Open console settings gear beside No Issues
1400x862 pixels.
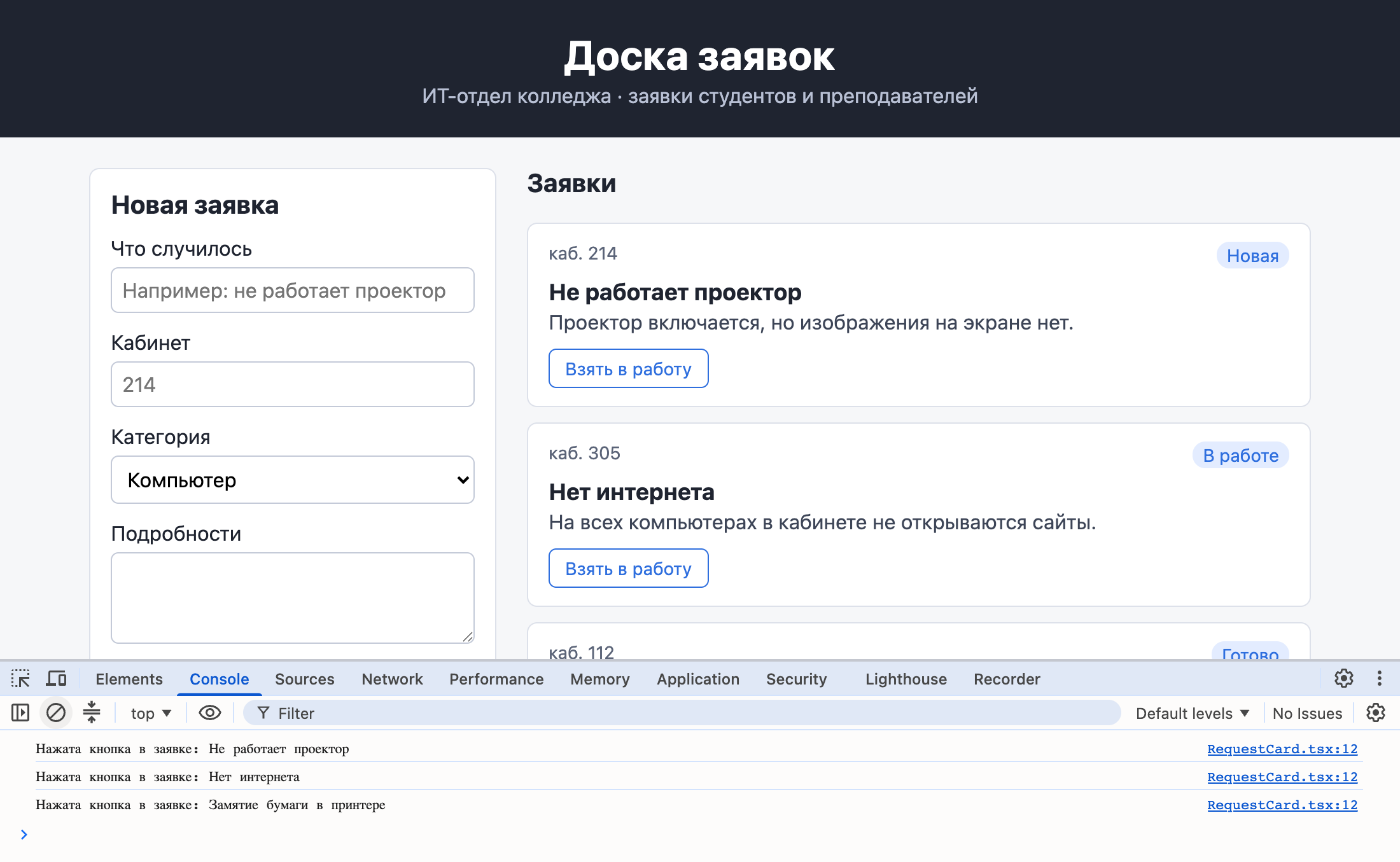tap(1376, 713)
